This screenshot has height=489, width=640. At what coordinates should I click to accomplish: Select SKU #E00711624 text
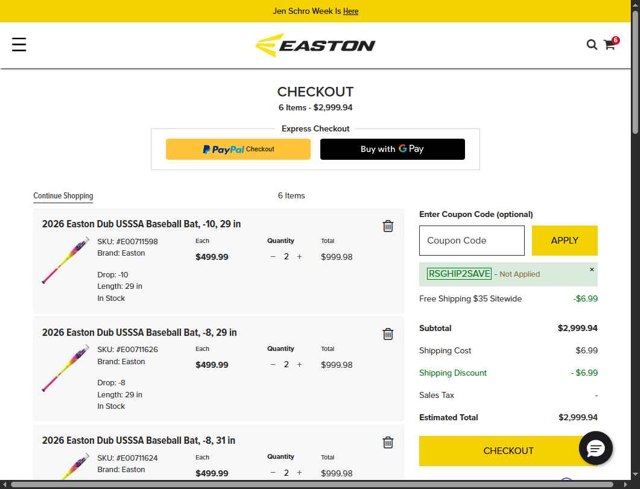pos(127,458)
